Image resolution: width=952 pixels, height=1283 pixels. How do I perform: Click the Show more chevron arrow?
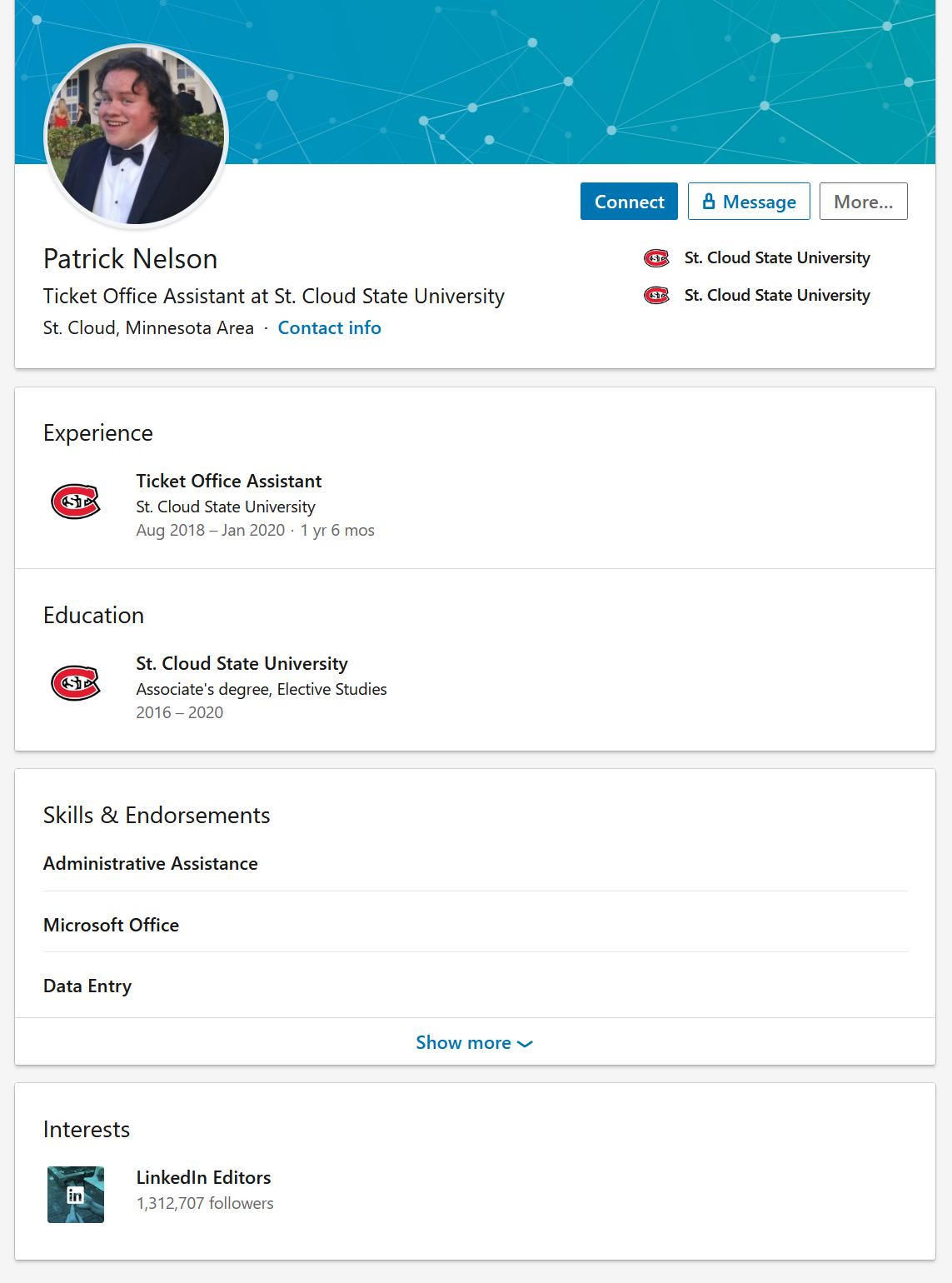click(x=525, y=1044)
